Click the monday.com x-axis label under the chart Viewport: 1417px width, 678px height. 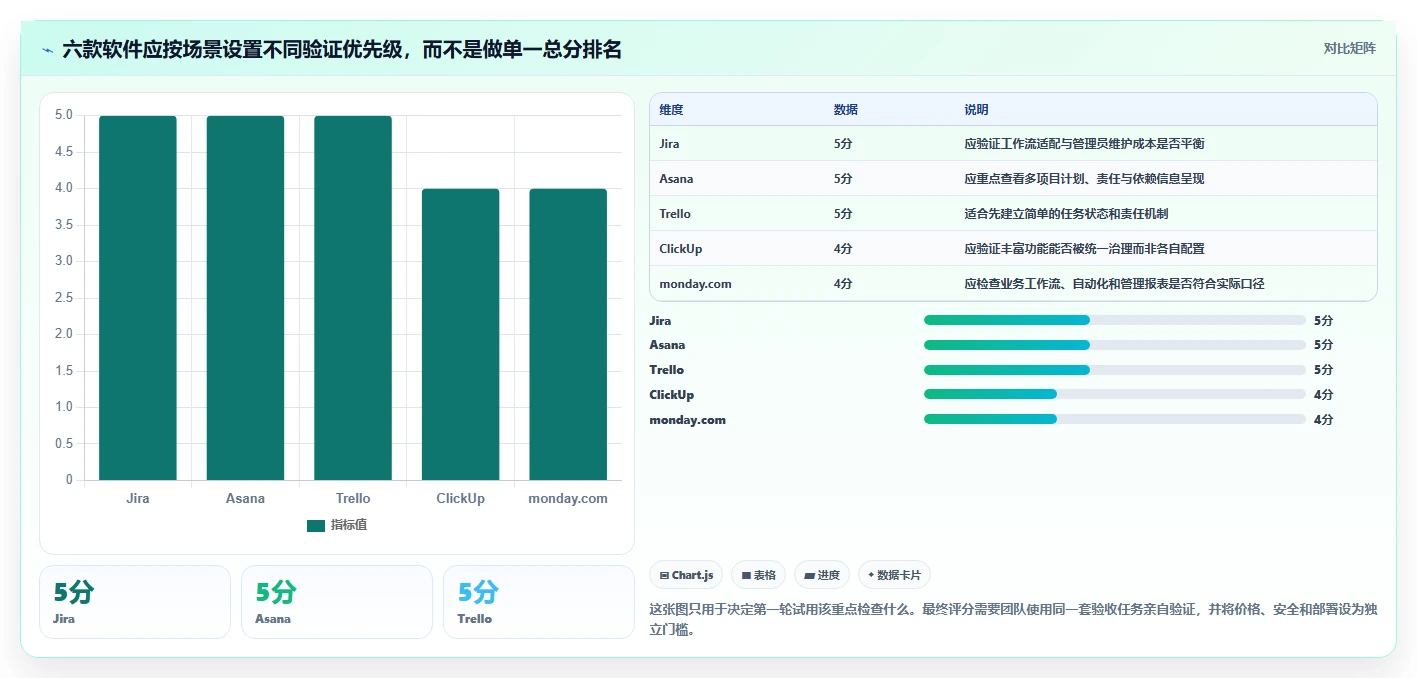(568, 498)
